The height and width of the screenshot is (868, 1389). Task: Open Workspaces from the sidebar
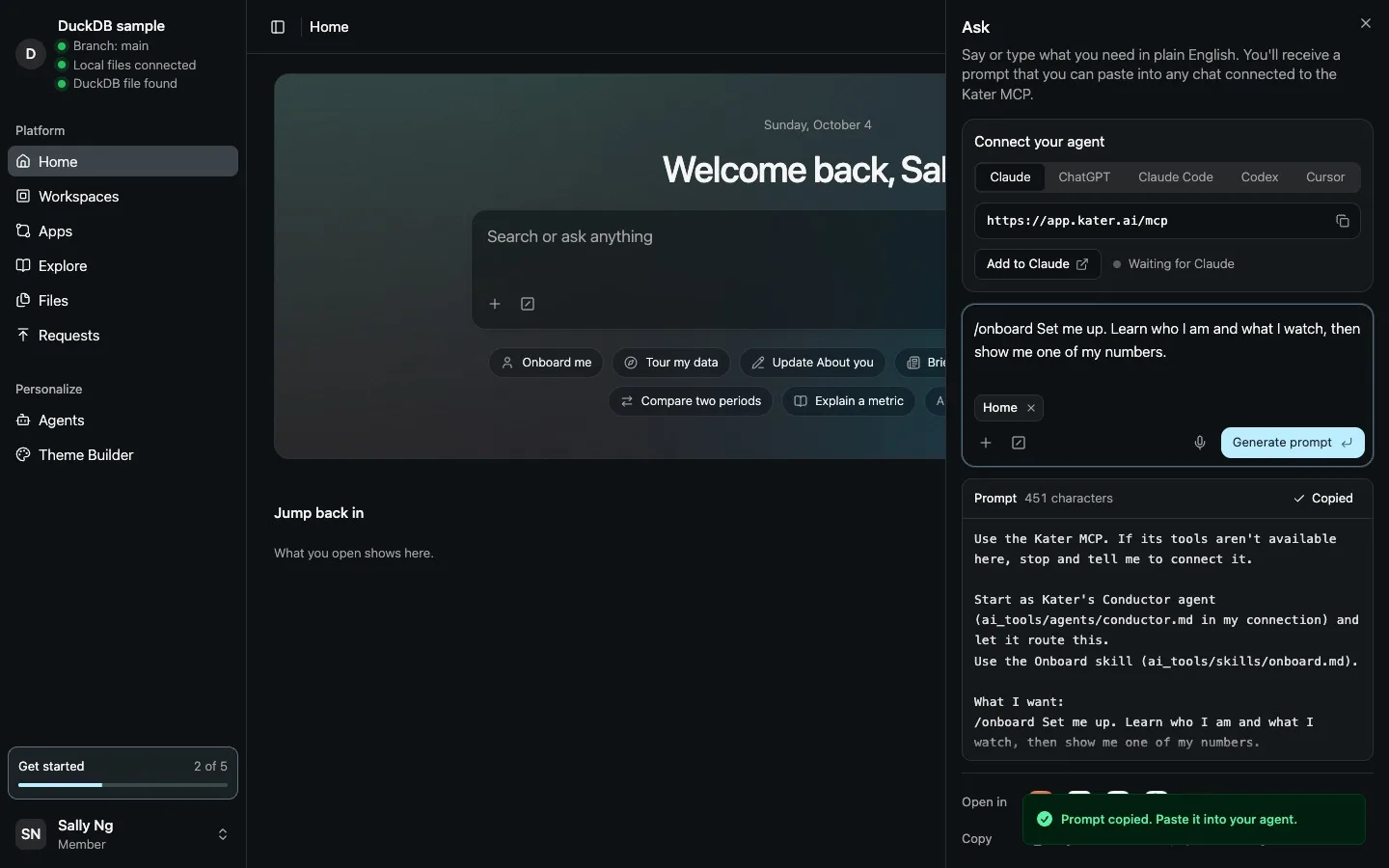coord(123,196)
